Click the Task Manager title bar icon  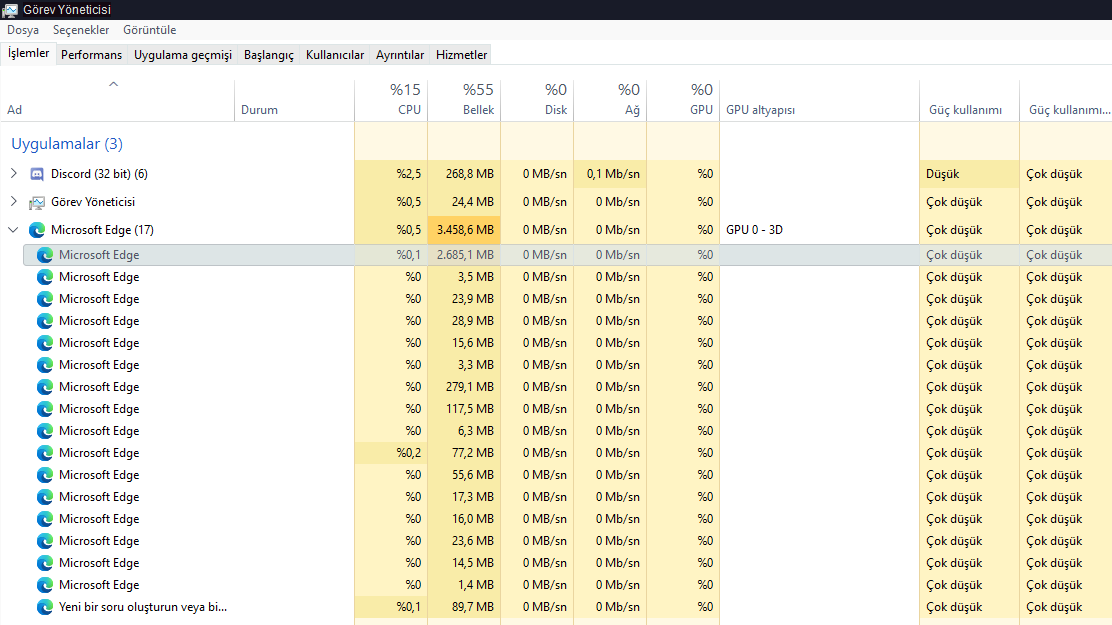tap(10, 10)
